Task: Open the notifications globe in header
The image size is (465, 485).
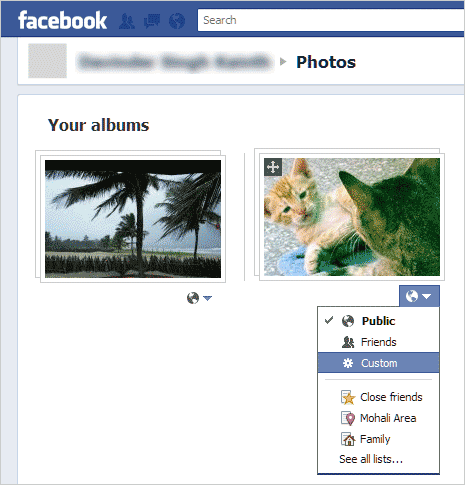Action: [x=177, y=21]
